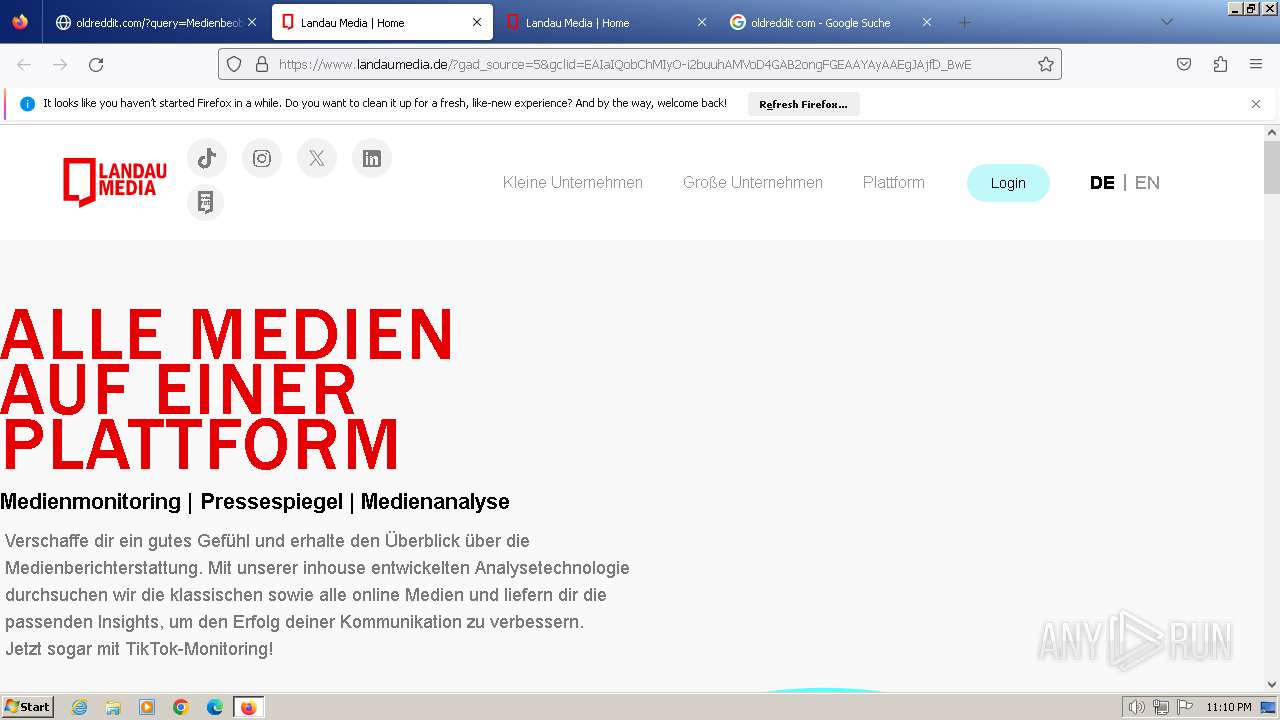Open Windows Explorer folder in taskbar
The image size is (1280, 720).
coord(113,707)
